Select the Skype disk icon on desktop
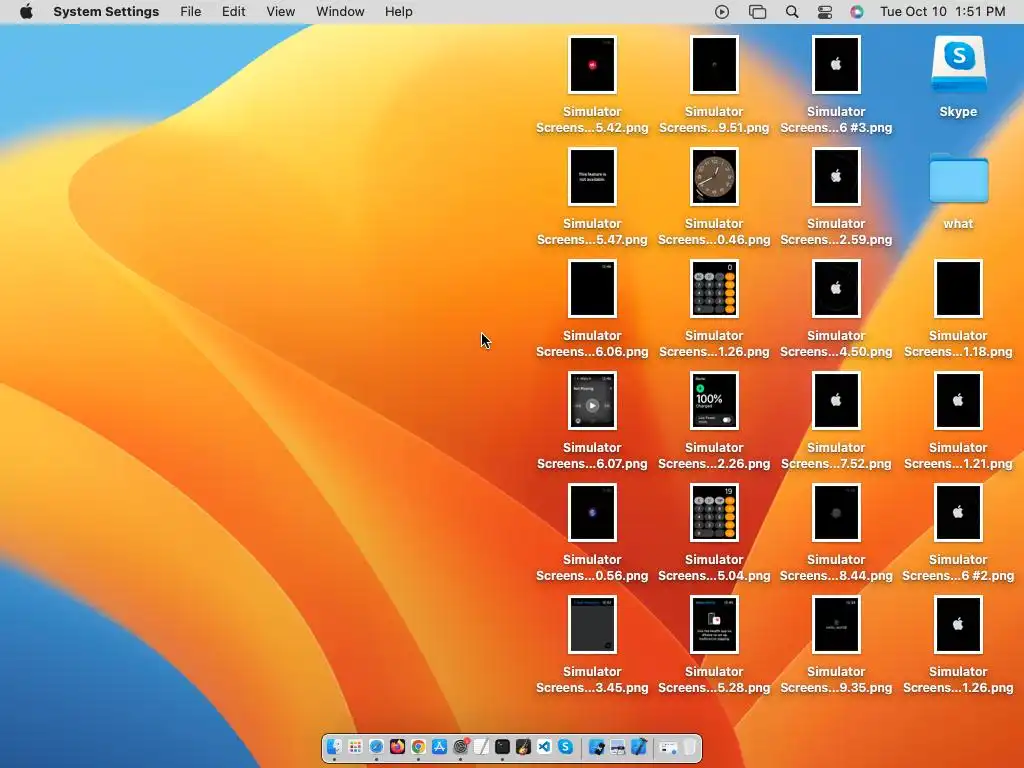Image resolution: width=1024 pixels, height=768 pixels. point(958,64)
